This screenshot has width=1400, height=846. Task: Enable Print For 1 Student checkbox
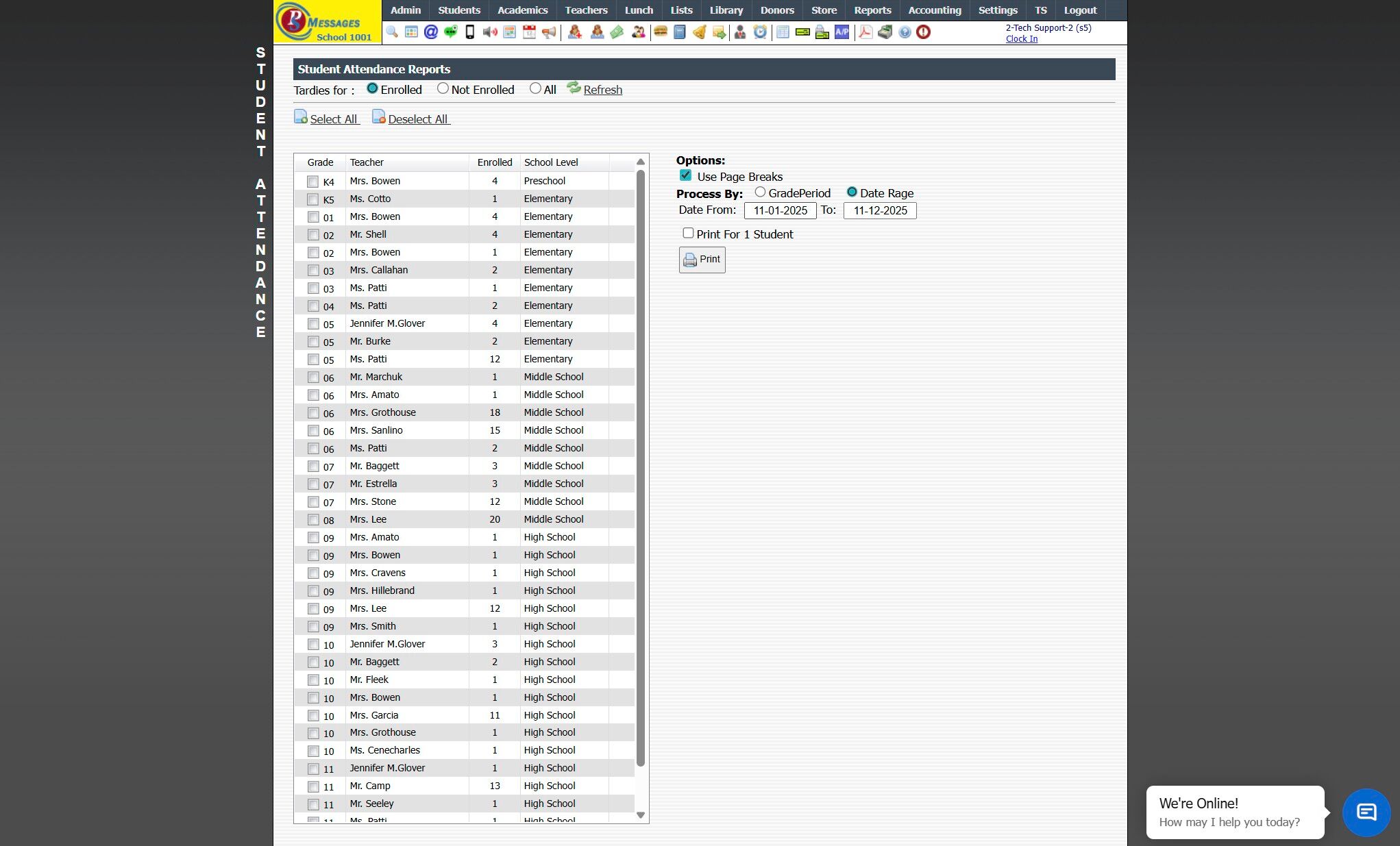pyautogui.click(x=688, y=233)
